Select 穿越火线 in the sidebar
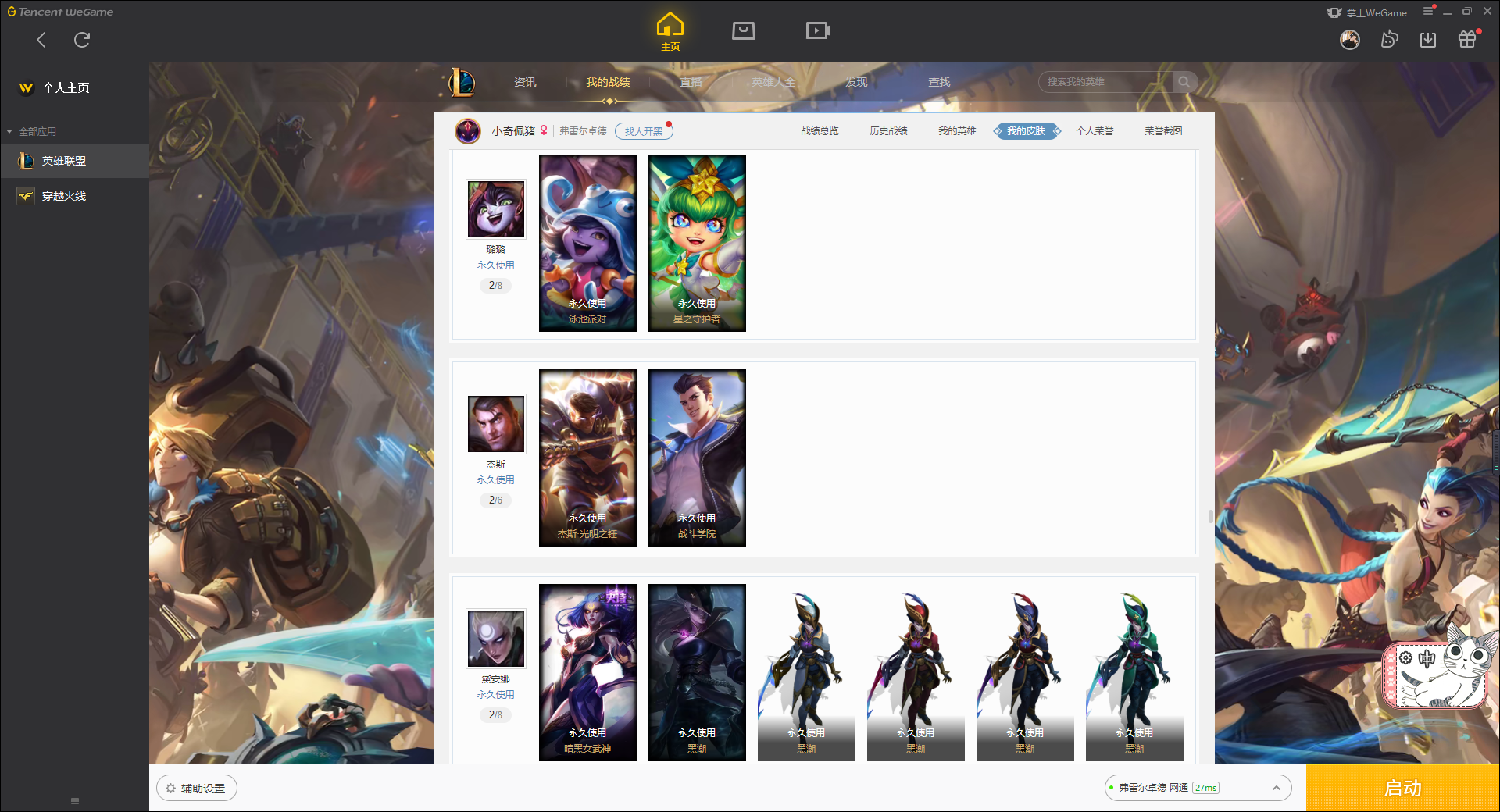Image resolution: width=1500 pixels, height=812 pixels. point(75,196)
